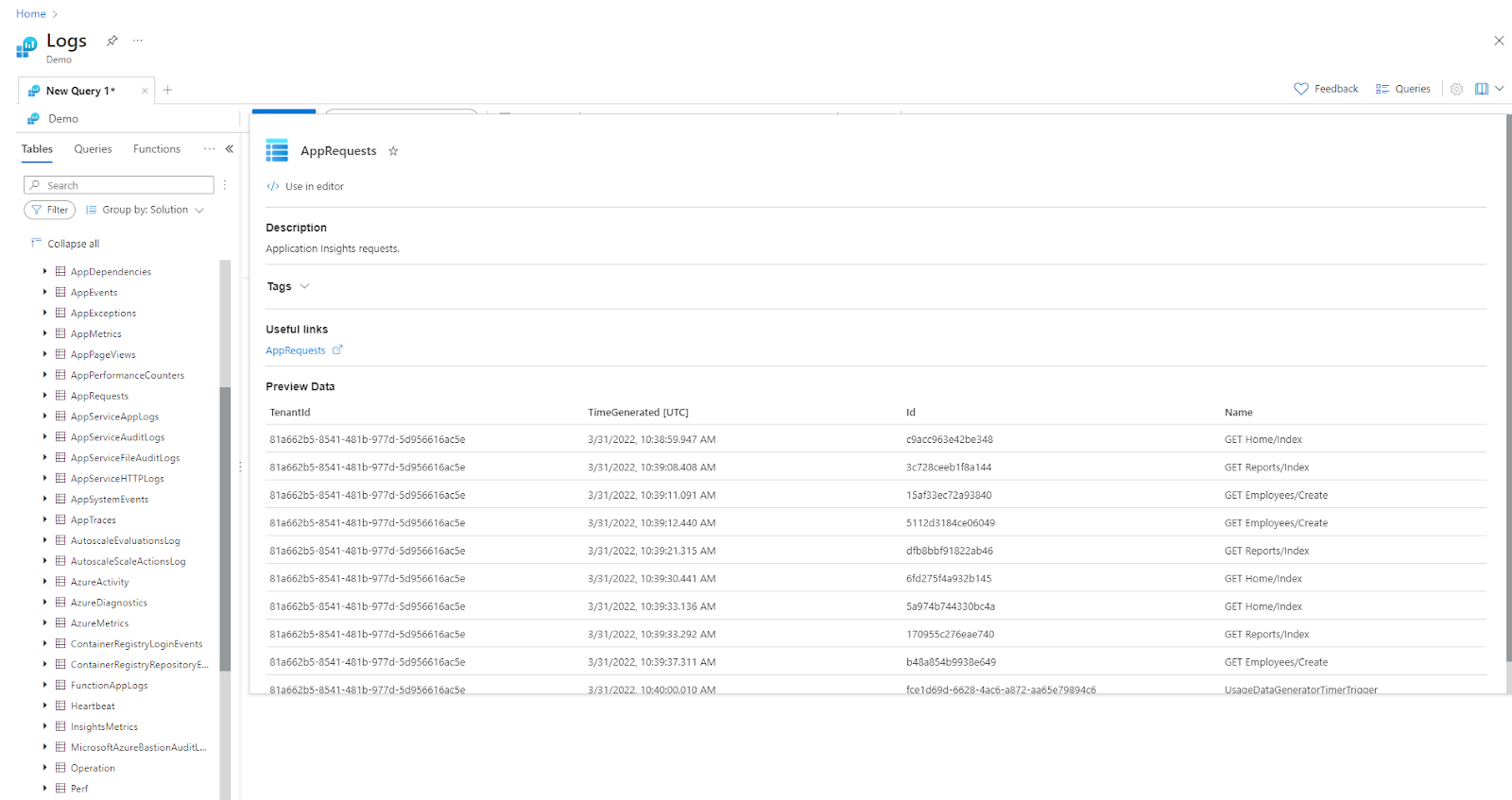Click the Home breadcrumb link
The height and width of the screenshot is (800, 1512).
[x=31, y=14]
